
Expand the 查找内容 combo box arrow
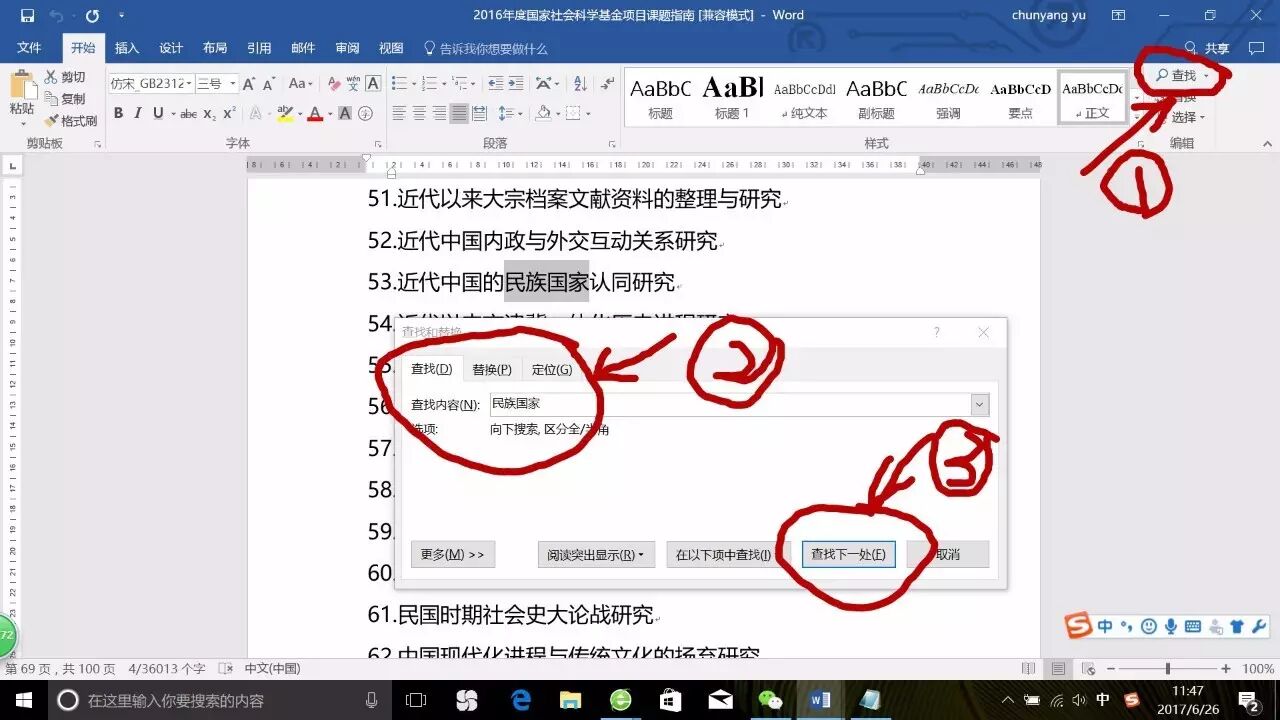tap(980, 404)
